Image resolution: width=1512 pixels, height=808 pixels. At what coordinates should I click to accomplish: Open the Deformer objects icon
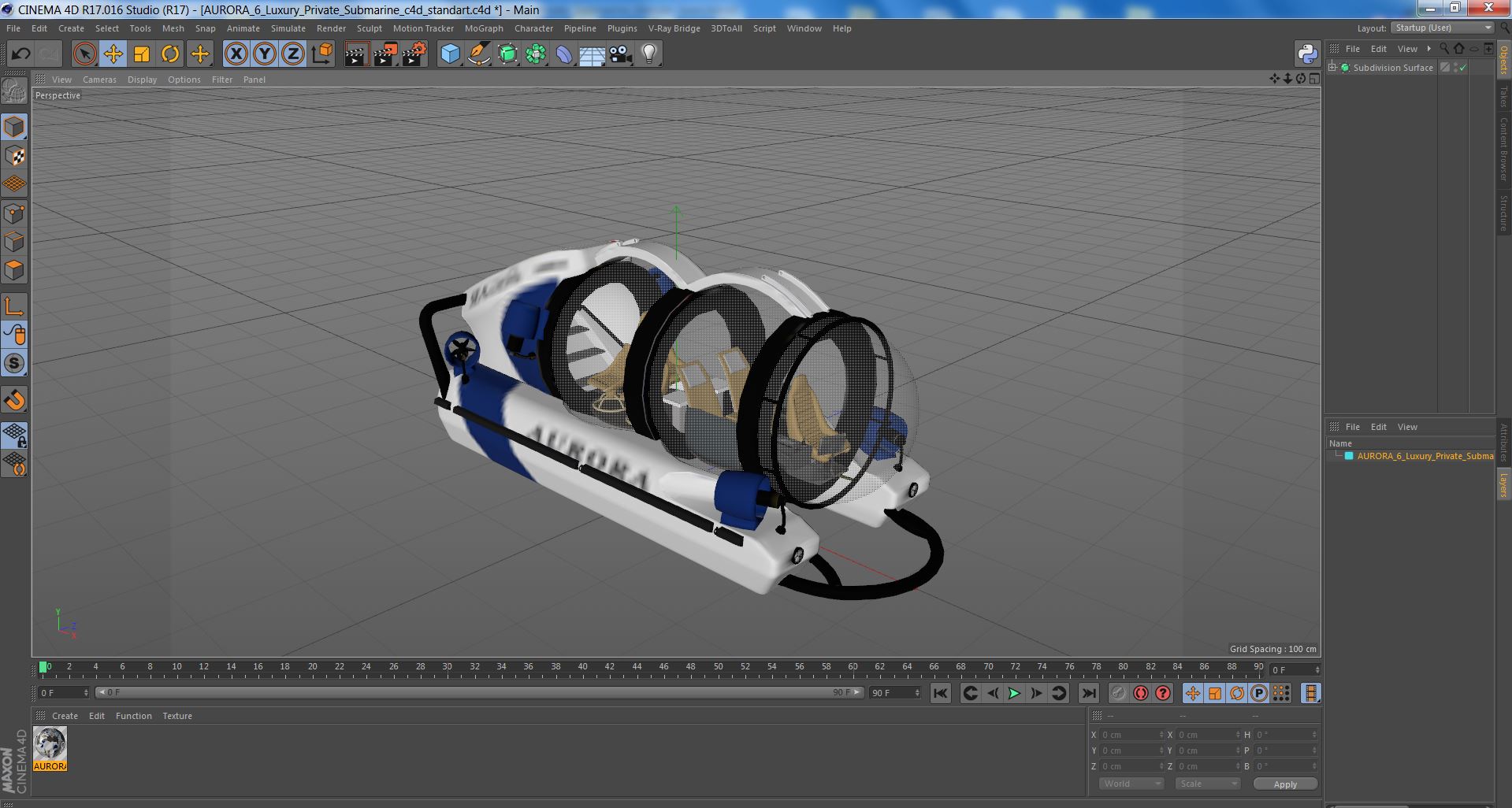click(564, 54)
